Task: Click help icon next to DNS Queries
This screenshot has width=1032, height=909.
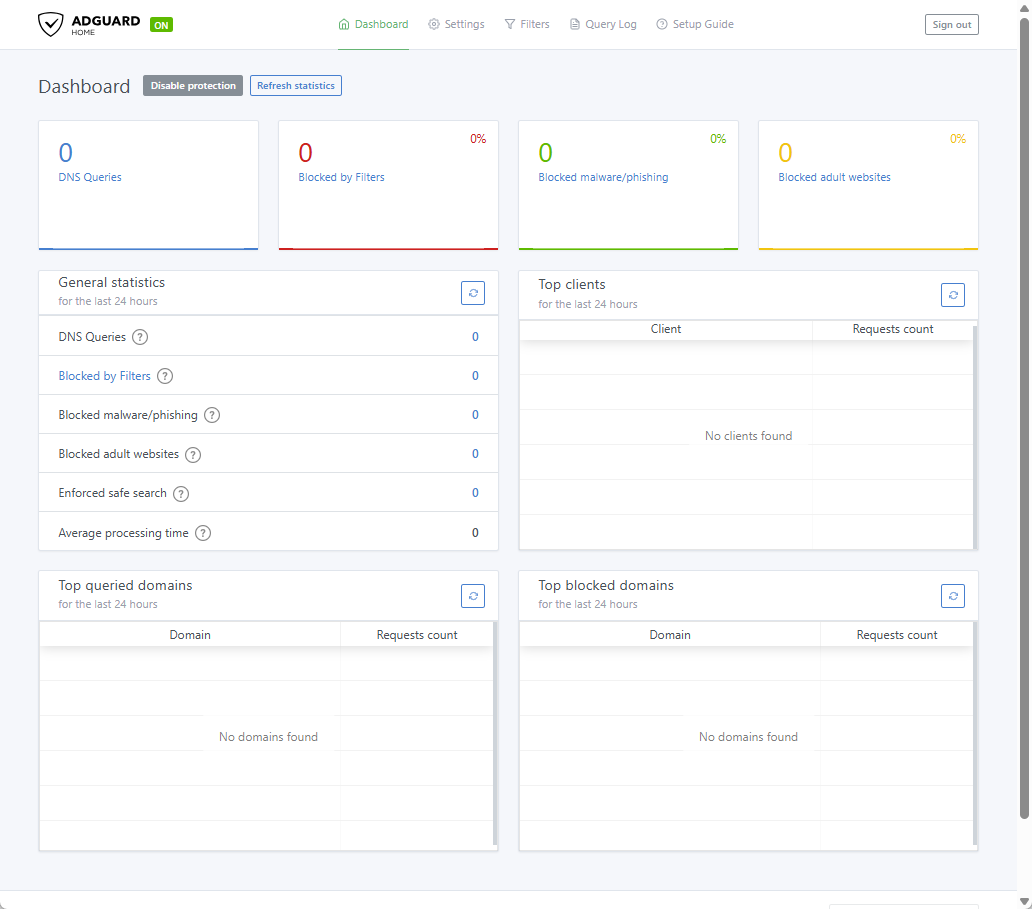Action: (140, 337)
